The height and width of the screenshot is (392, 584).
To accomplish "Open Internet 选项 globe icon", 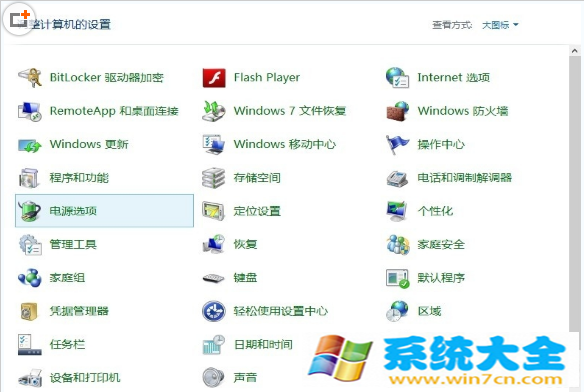I will coord(398,78).
